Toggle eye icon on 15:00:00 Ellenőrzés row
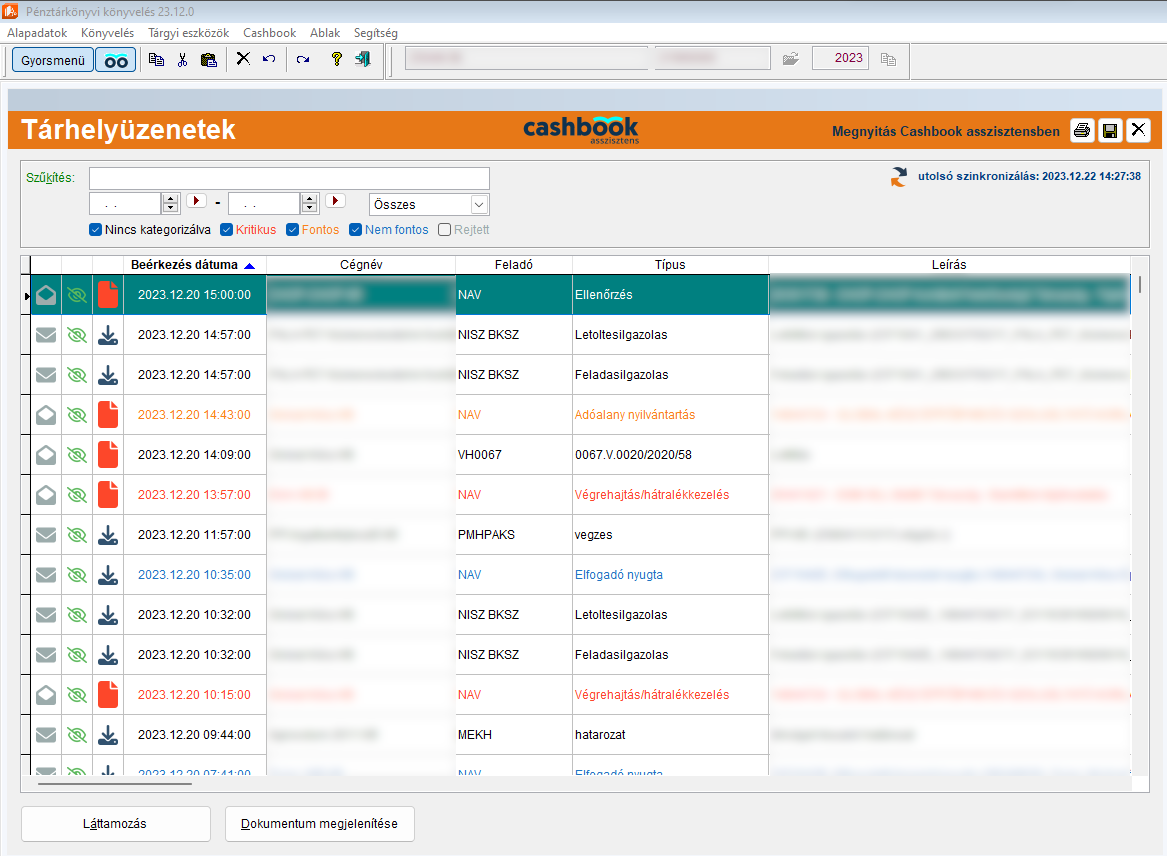1167x856 pixels. (77, 295)
